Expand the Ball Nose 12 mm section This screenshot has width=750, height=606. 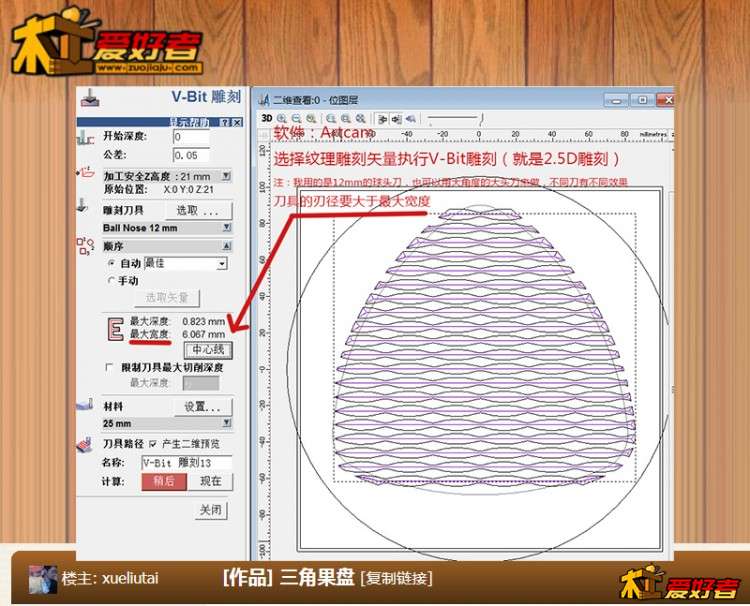(x=227, y=228)
